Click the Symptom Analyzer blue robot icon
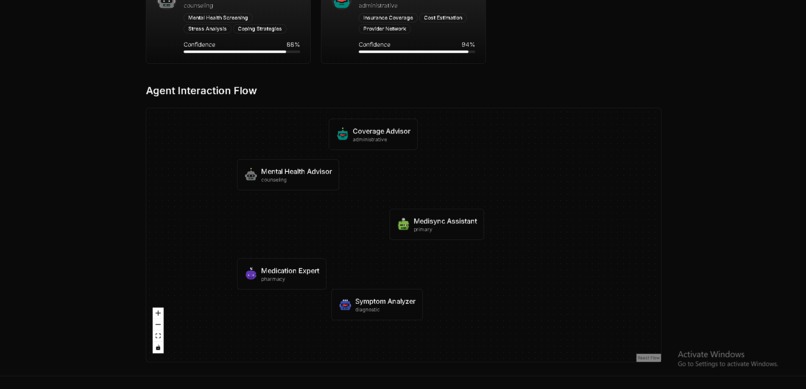 click(x=345, y=305)
